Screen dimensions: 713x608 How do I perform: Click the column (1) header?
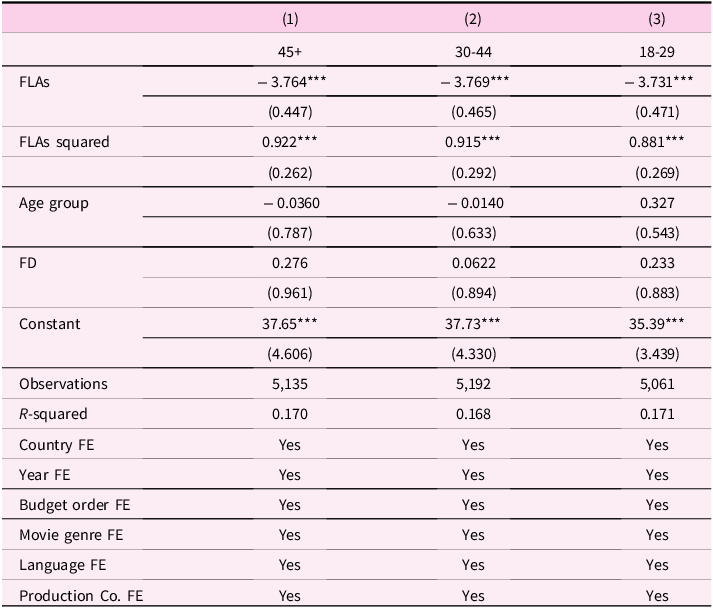pyautogui.click(x=290, y=19)
